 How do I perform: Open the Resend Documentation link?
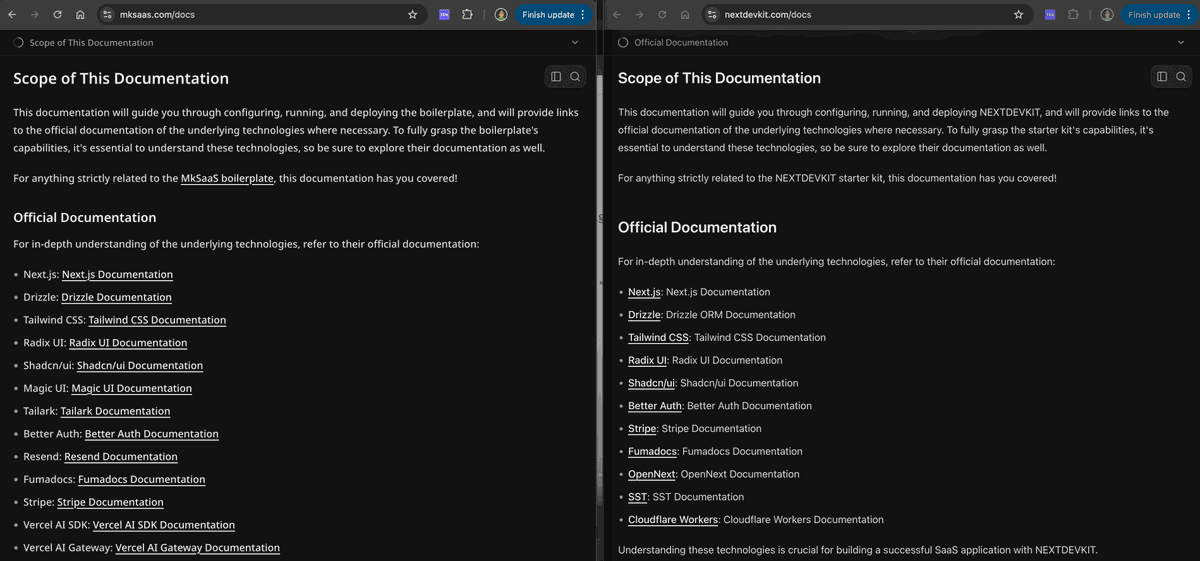pyautogui.click(x=121, y=456)
